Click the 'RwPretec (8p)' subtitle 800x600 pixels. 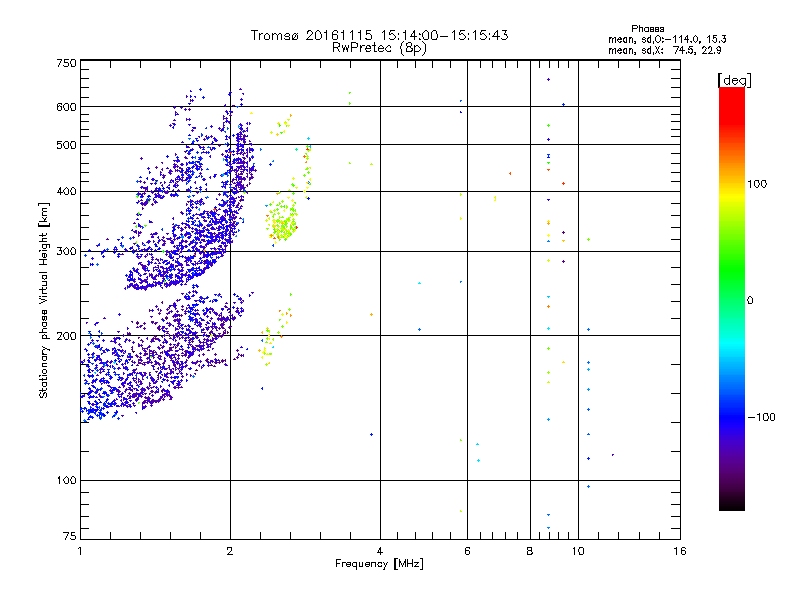click(379, 48)
